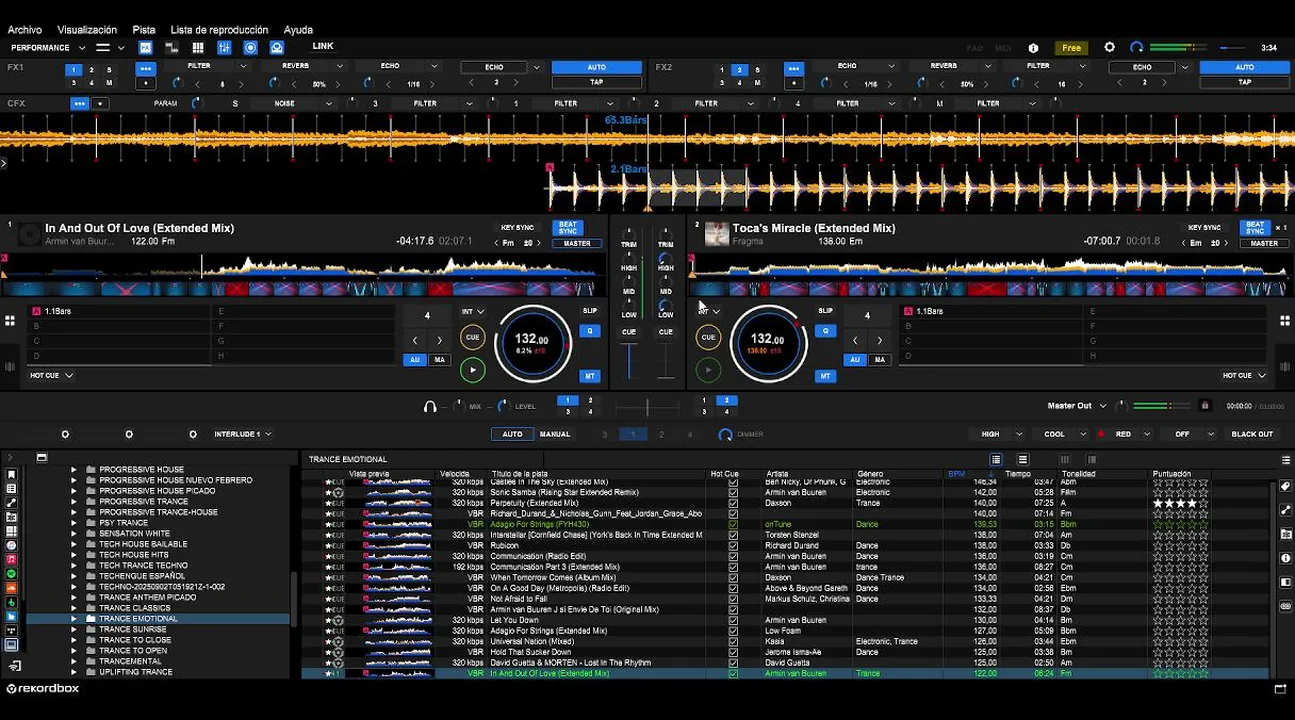Viewport: 1295px width, 720px height.
Task: Open Ayuda menu
Action: 298,30
